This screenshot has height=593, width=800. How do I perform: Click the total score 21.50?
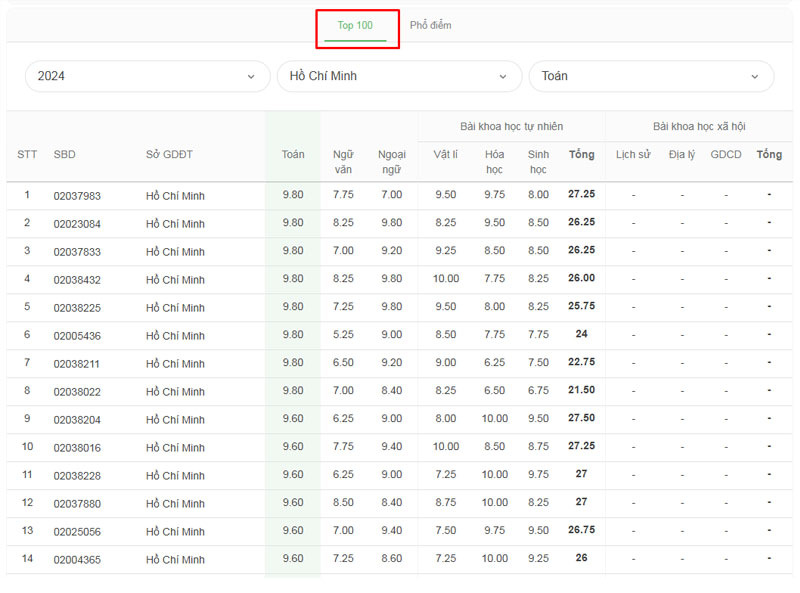coord(582,390)
